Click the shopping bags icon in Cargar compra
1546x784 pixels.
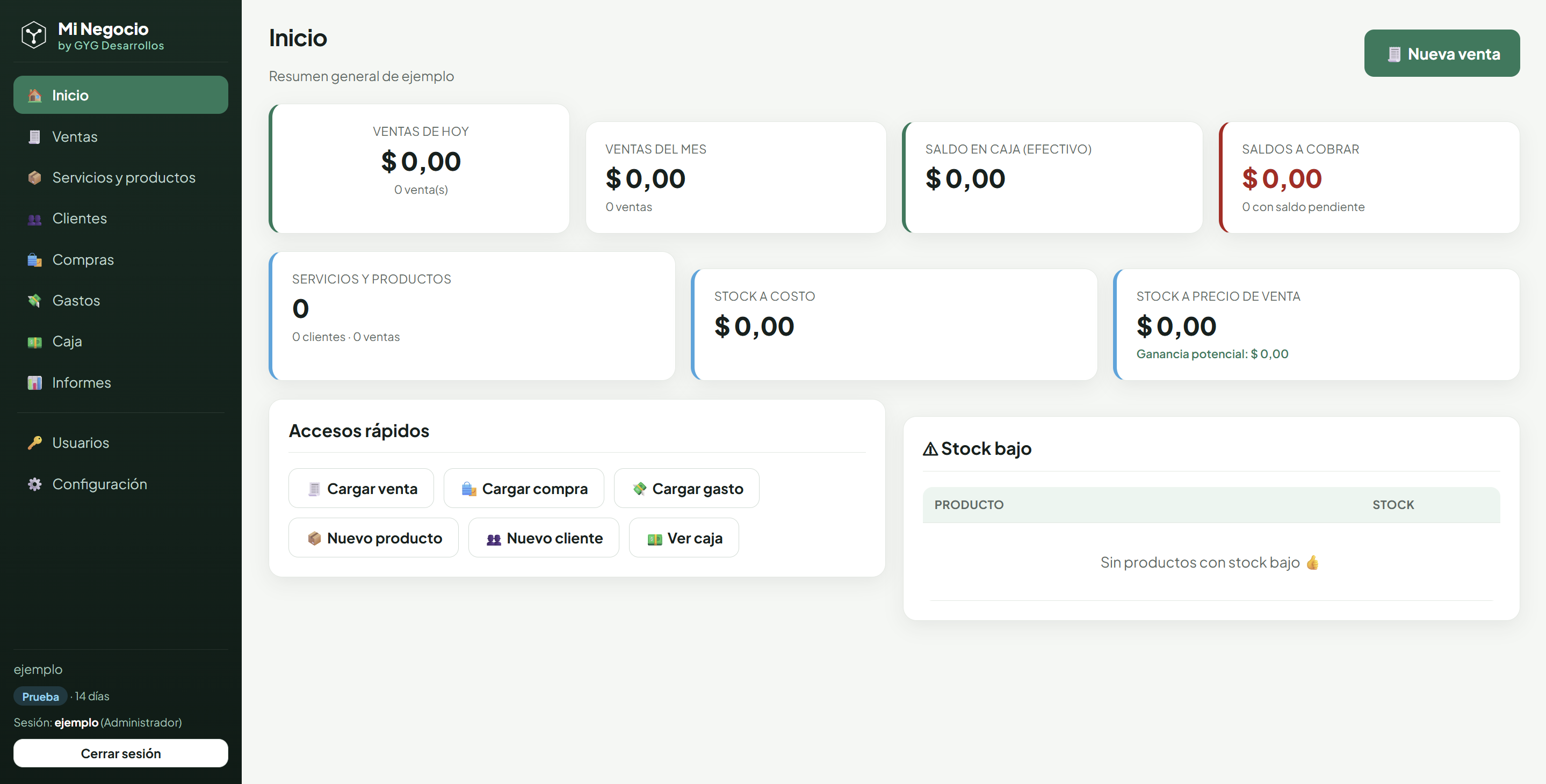469,489
